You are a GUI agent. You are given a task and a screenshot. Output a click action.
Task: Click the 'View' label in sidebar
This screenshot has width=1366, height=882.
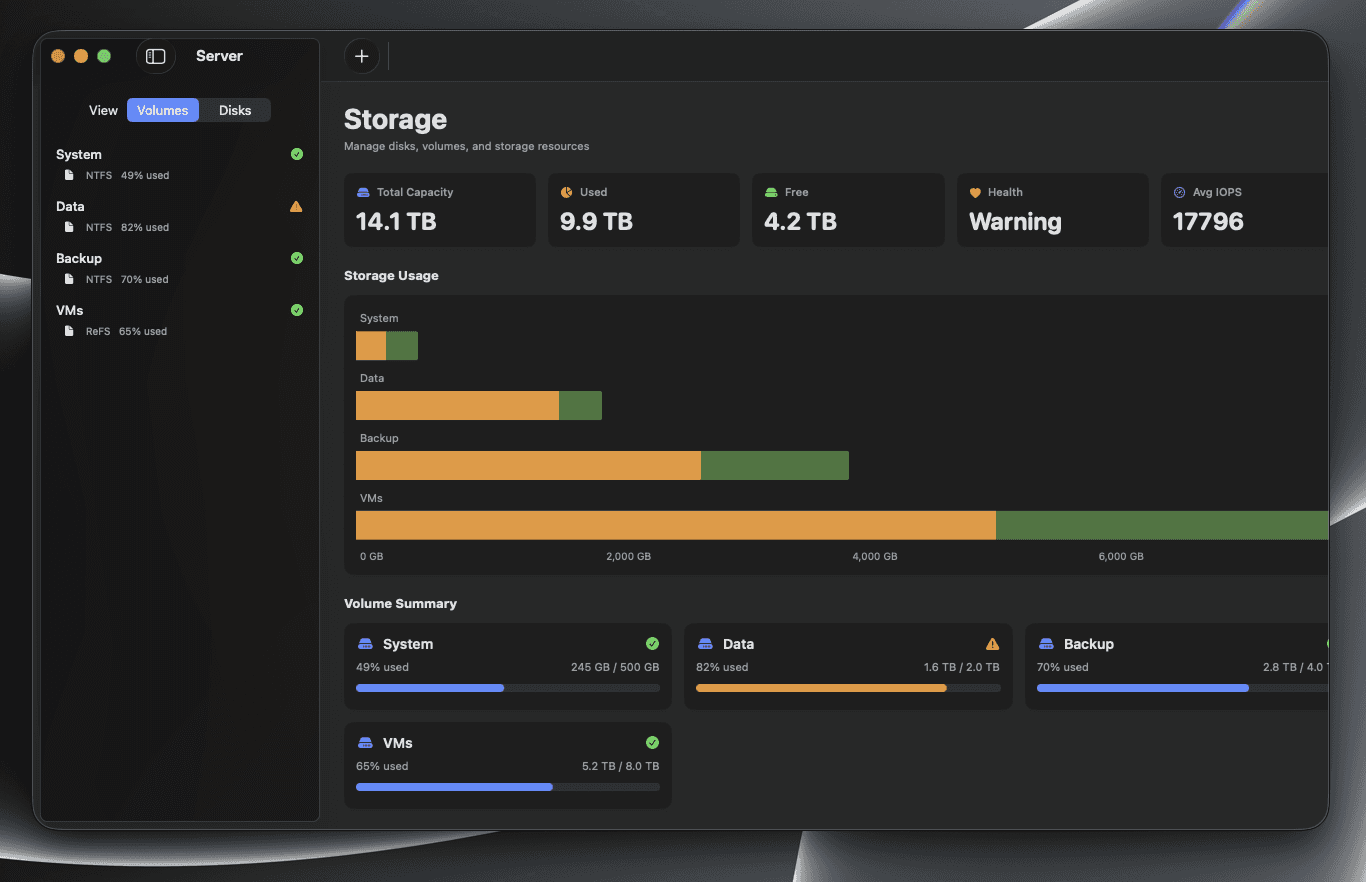click(x=103, y=110)
